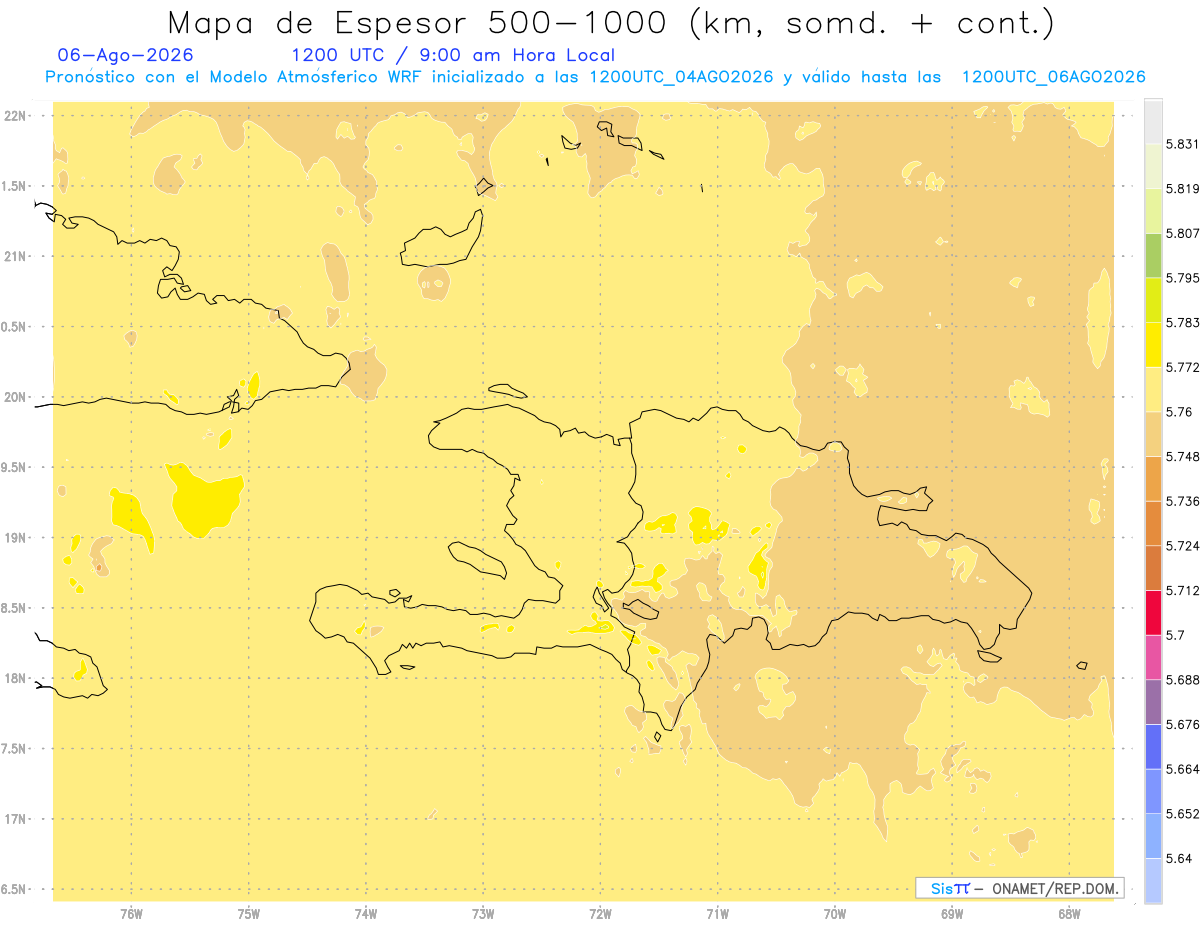Click the 8.5N latitude tick label
The height and width of the screenshot is (927, 1200).
(x=14, y=608)
